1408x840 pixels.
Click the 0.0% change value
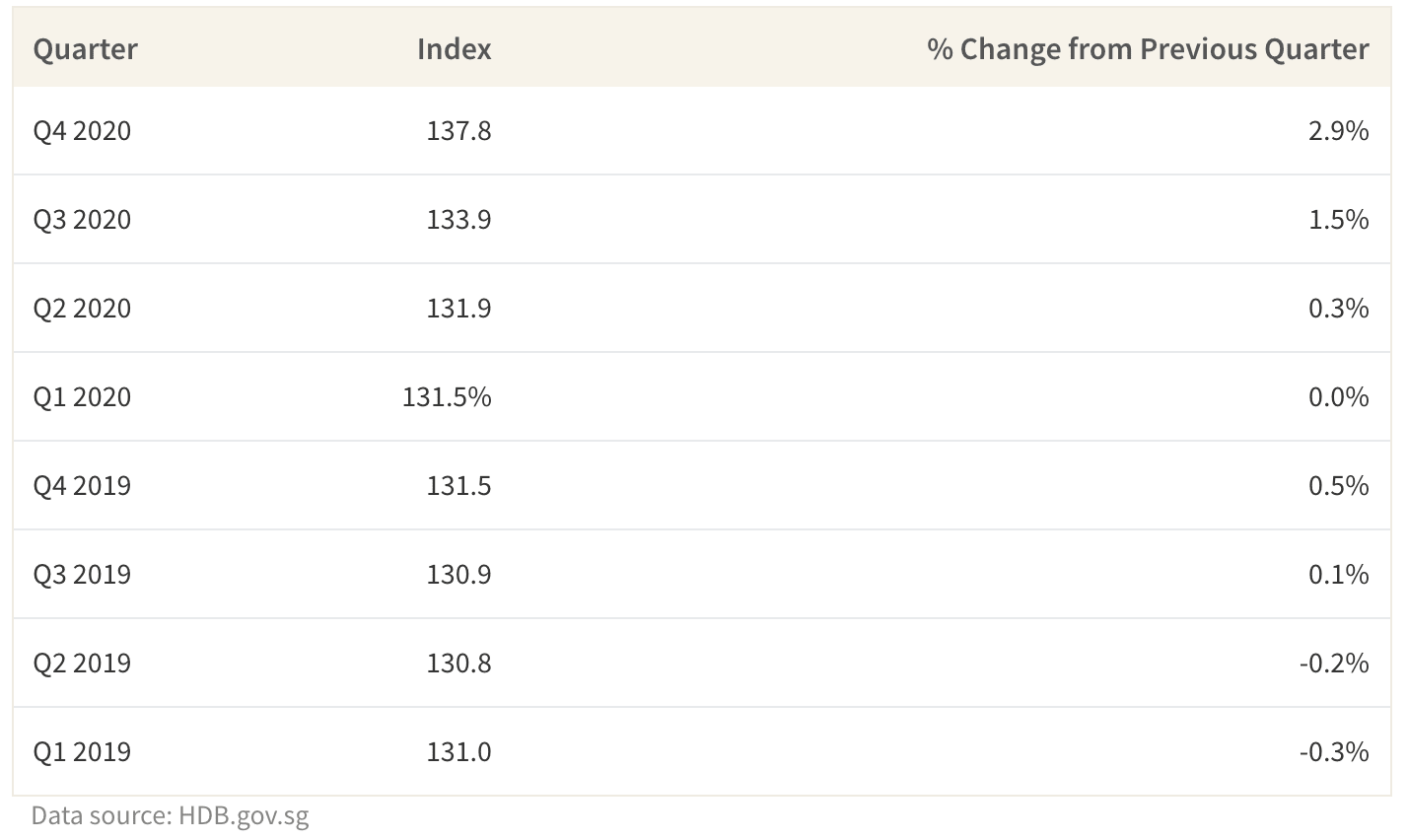point(1339,397)
